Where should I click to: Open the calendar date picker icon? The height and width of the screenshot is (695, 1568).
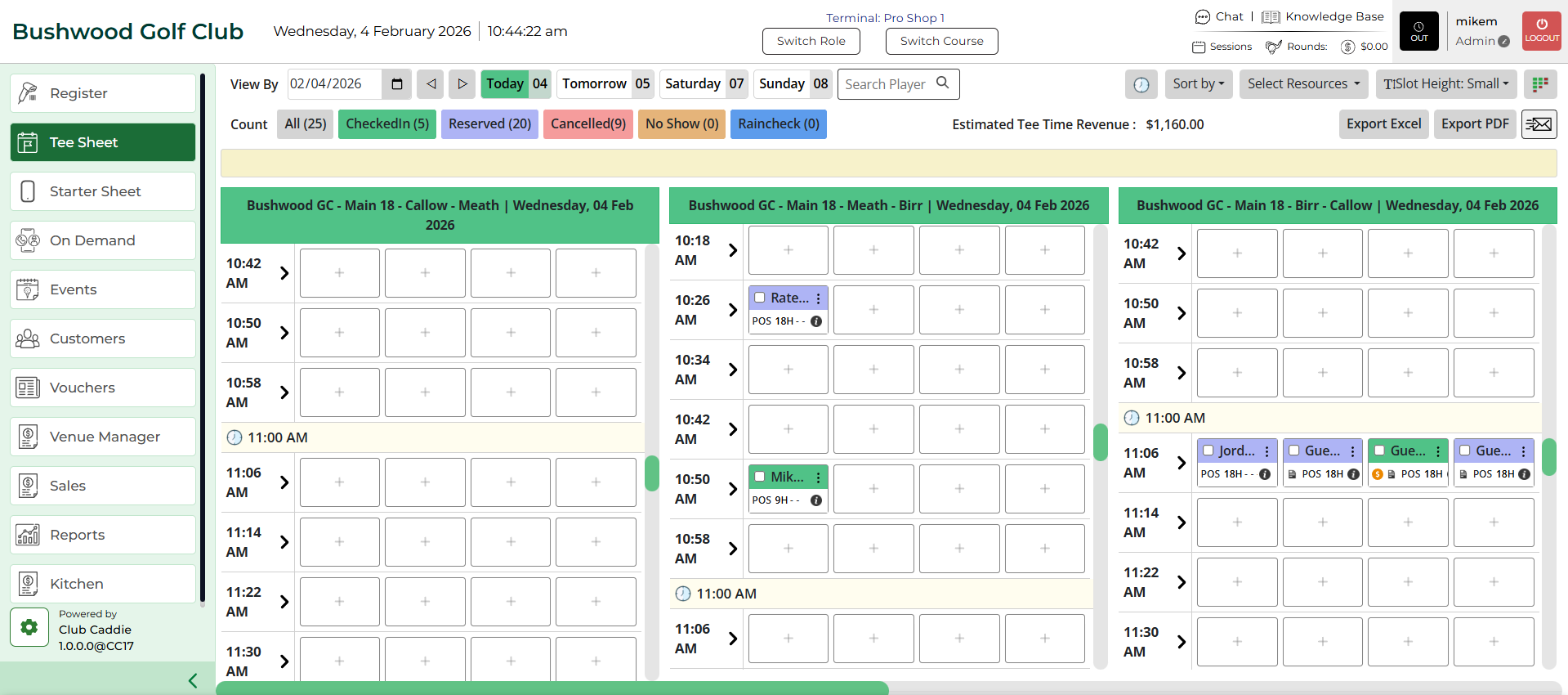pyautogui.click(x=397, y=84)
